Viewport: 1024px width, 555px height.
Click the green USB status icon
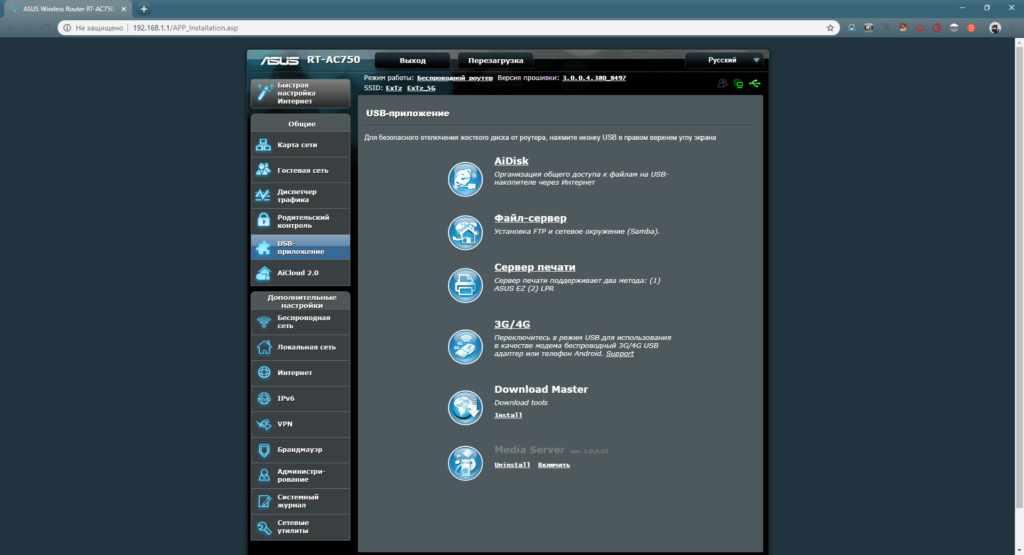[754, 84]
